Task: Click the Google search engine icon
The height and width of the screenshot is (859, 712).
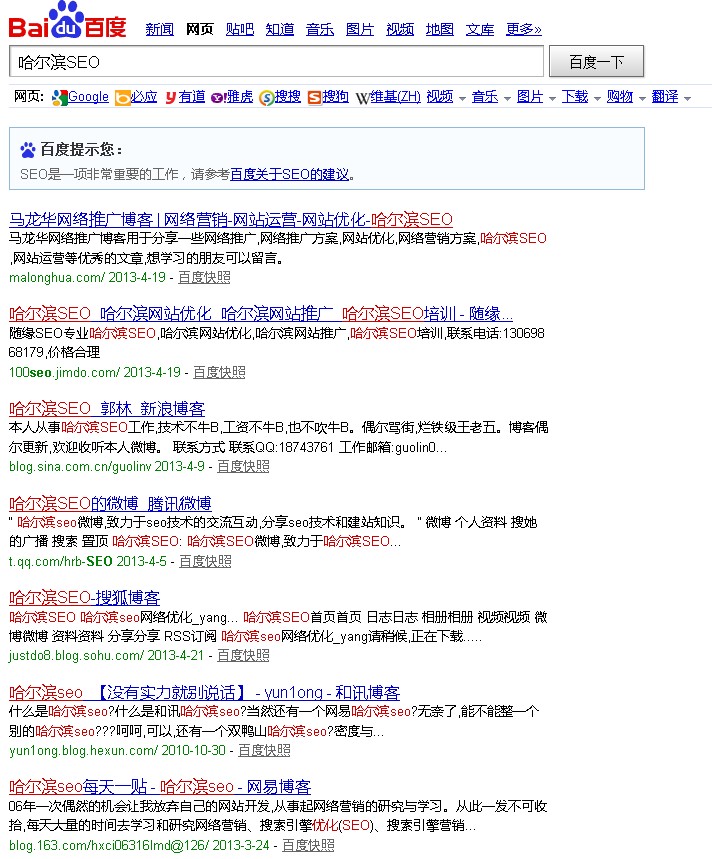Action: click(x=59, y=98)
